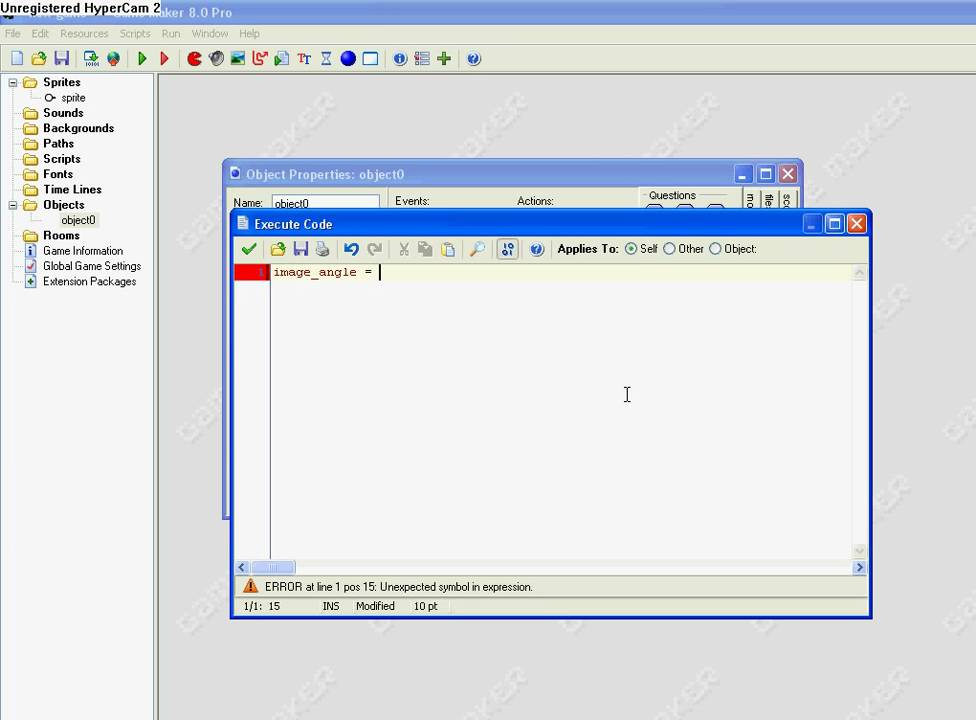Select the Sounds folder

[63, 113]
